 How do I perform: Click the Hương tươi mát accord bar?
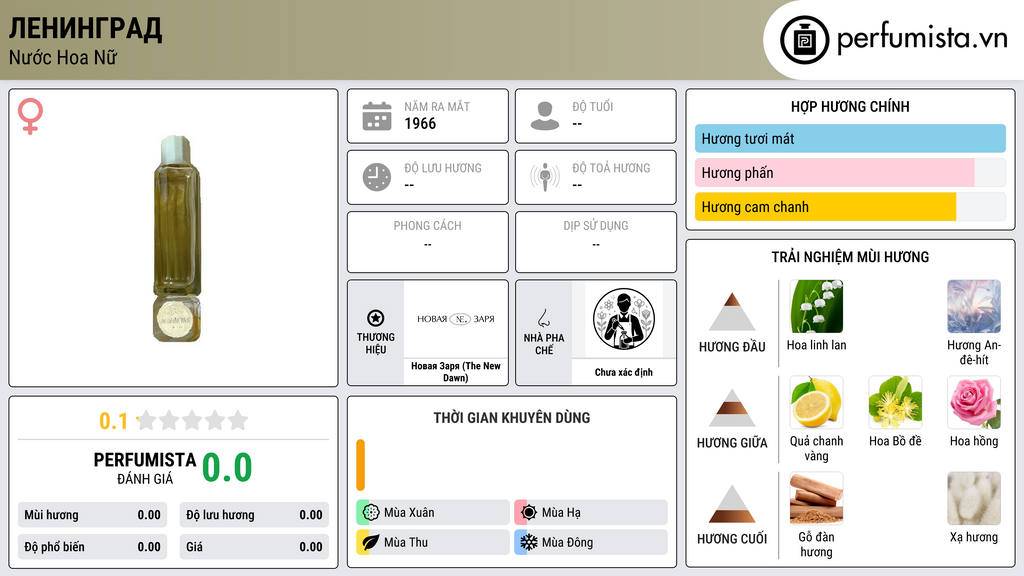pyautogui.click(x=850, y=138)
